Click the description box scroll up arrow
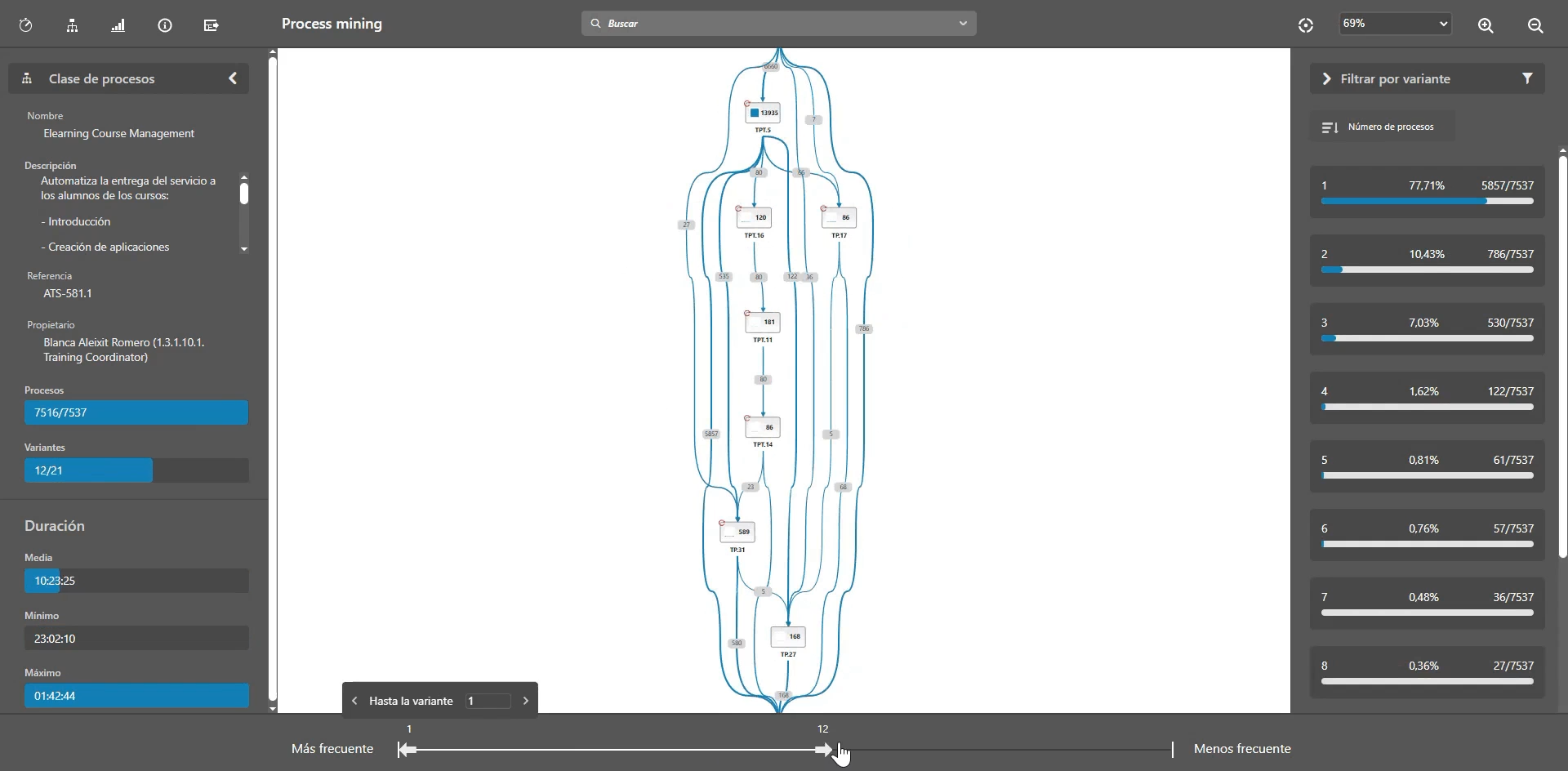The width and height of the screenshot is (1568, 771). [x=243, y=177]
